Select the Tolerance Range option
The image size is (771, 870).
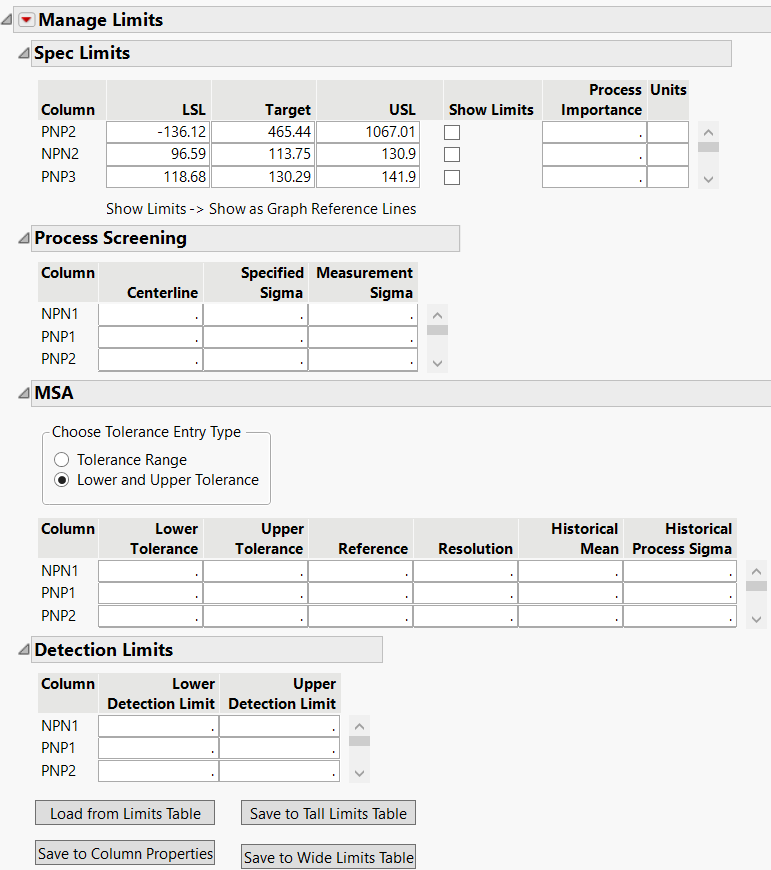pos(62,460)
